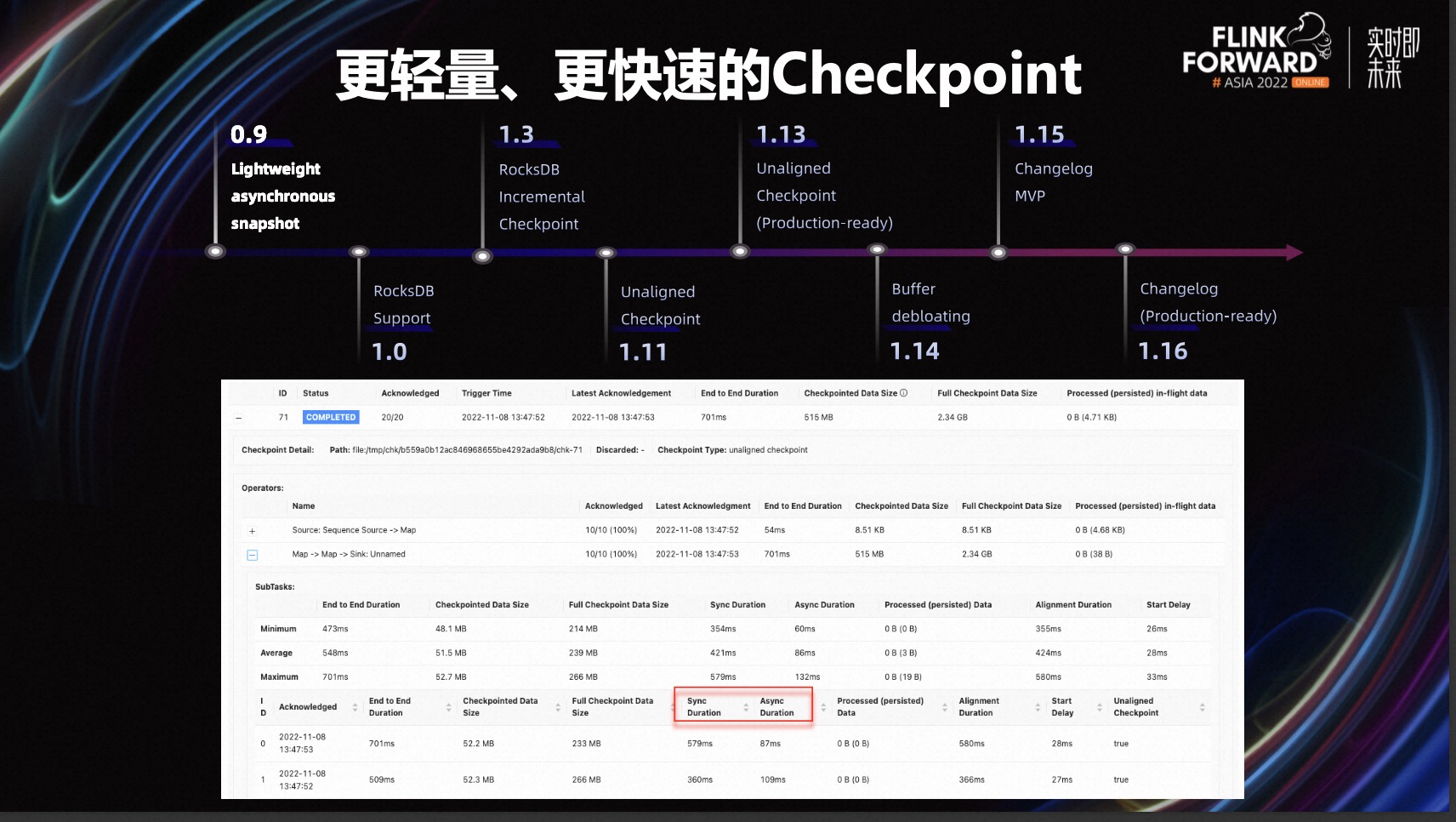This screenshot has width=1456, height=822.
Task: Click 579ms sync duration in subtask 0
Action: [700, 743]
